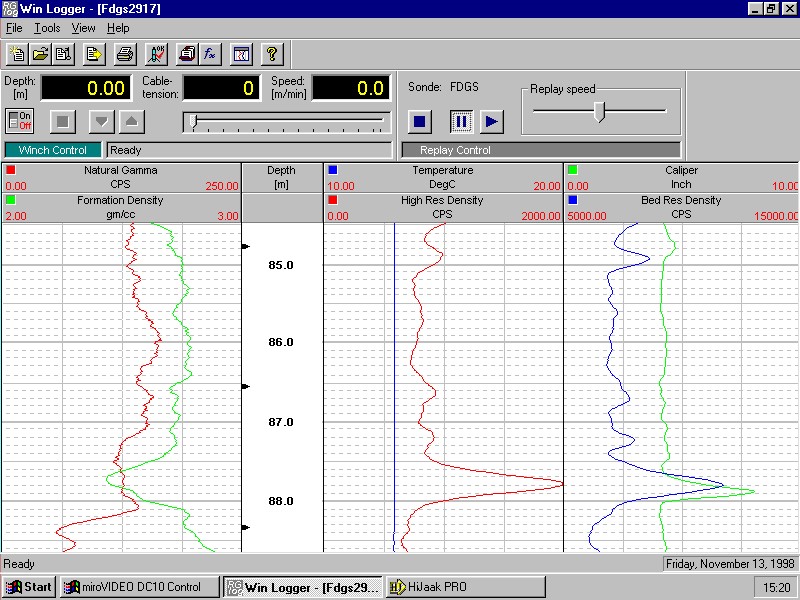Open the View menu
Viewport: 800px width, 600px height.
click(83, 29)
